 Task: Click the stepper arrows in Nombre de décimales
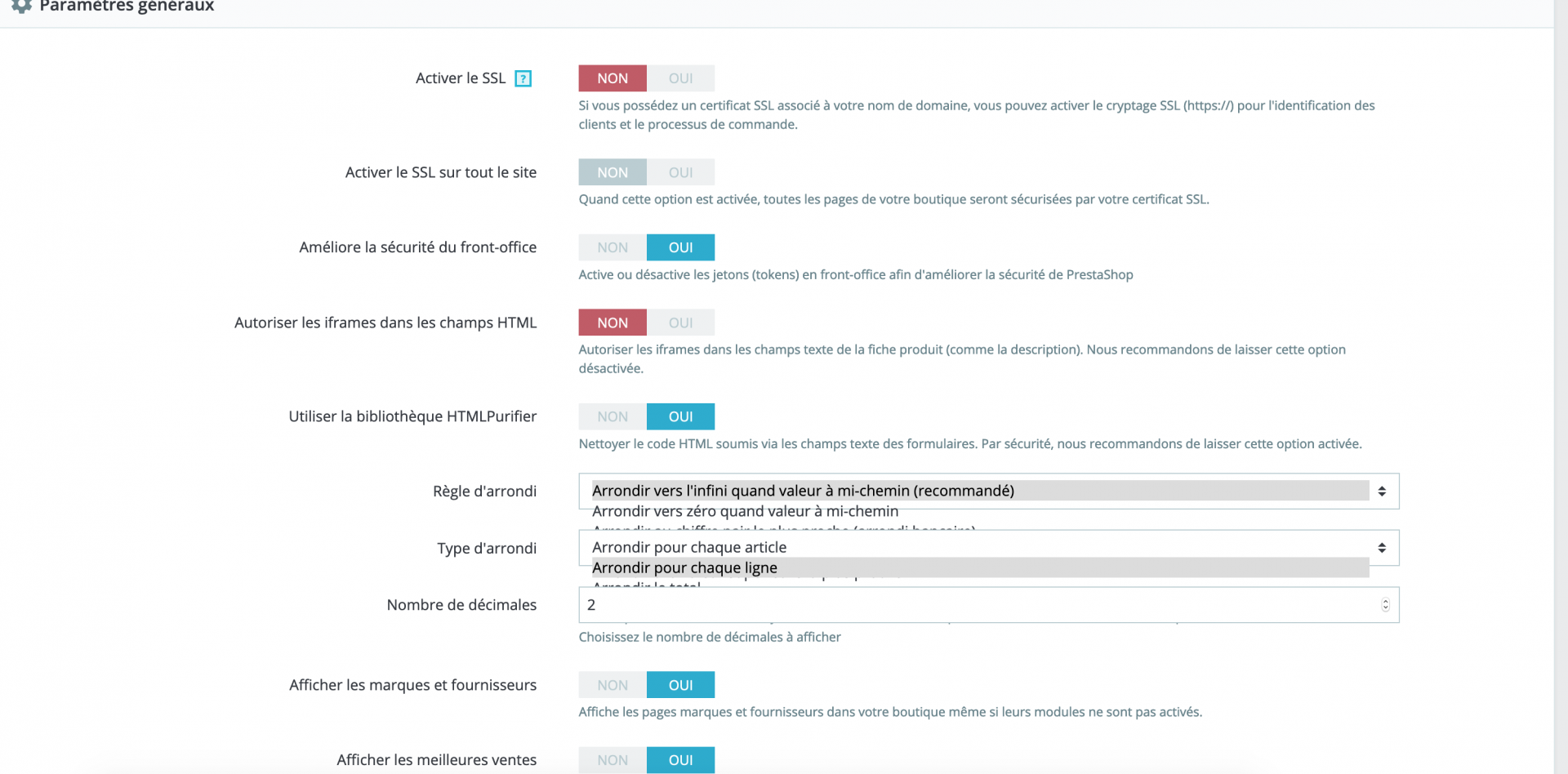click(x=1385, y=605)
